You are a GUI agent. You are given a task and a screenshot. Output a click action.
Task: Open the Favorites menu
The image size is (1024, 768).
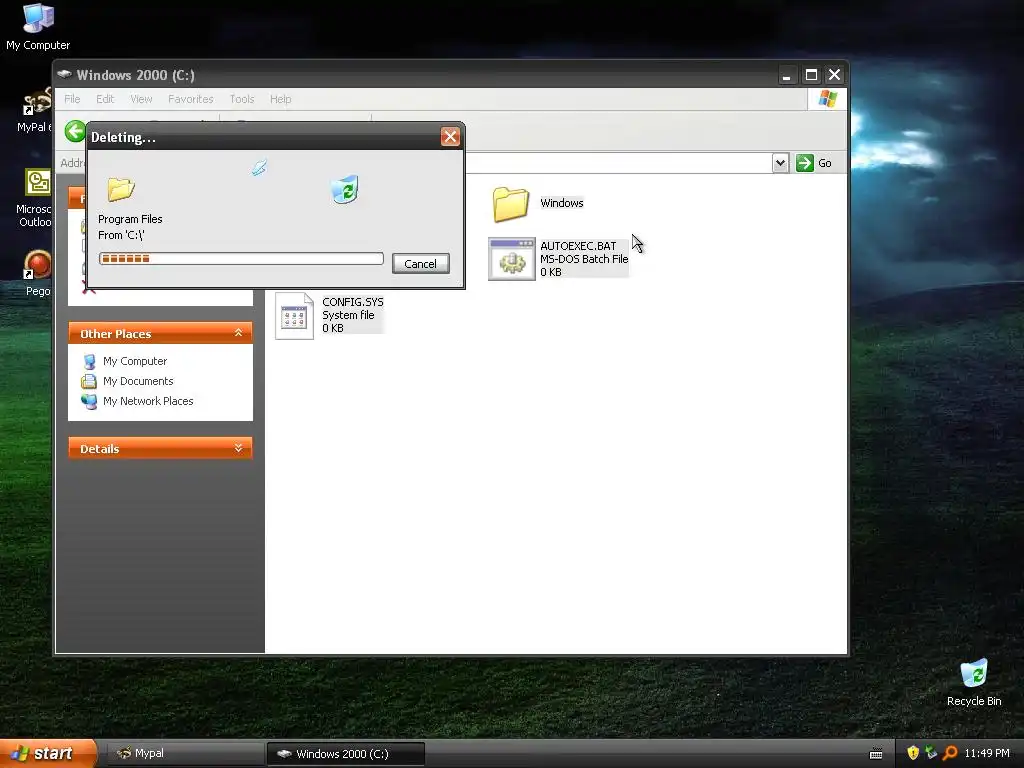click(x=191, y=99)
